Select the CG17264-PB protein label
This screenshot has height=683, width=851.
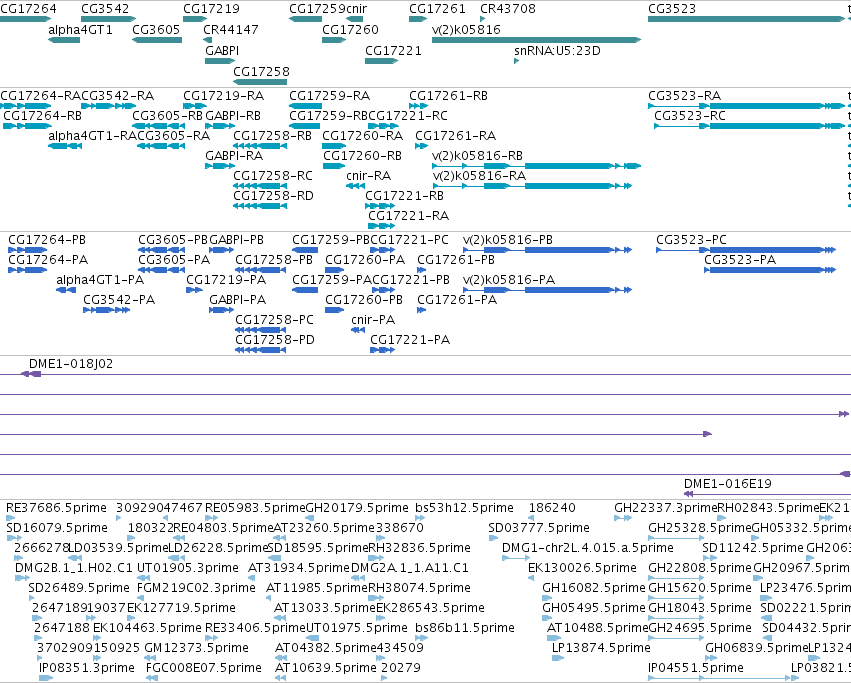pyautogui.click(x=47, y=240)
